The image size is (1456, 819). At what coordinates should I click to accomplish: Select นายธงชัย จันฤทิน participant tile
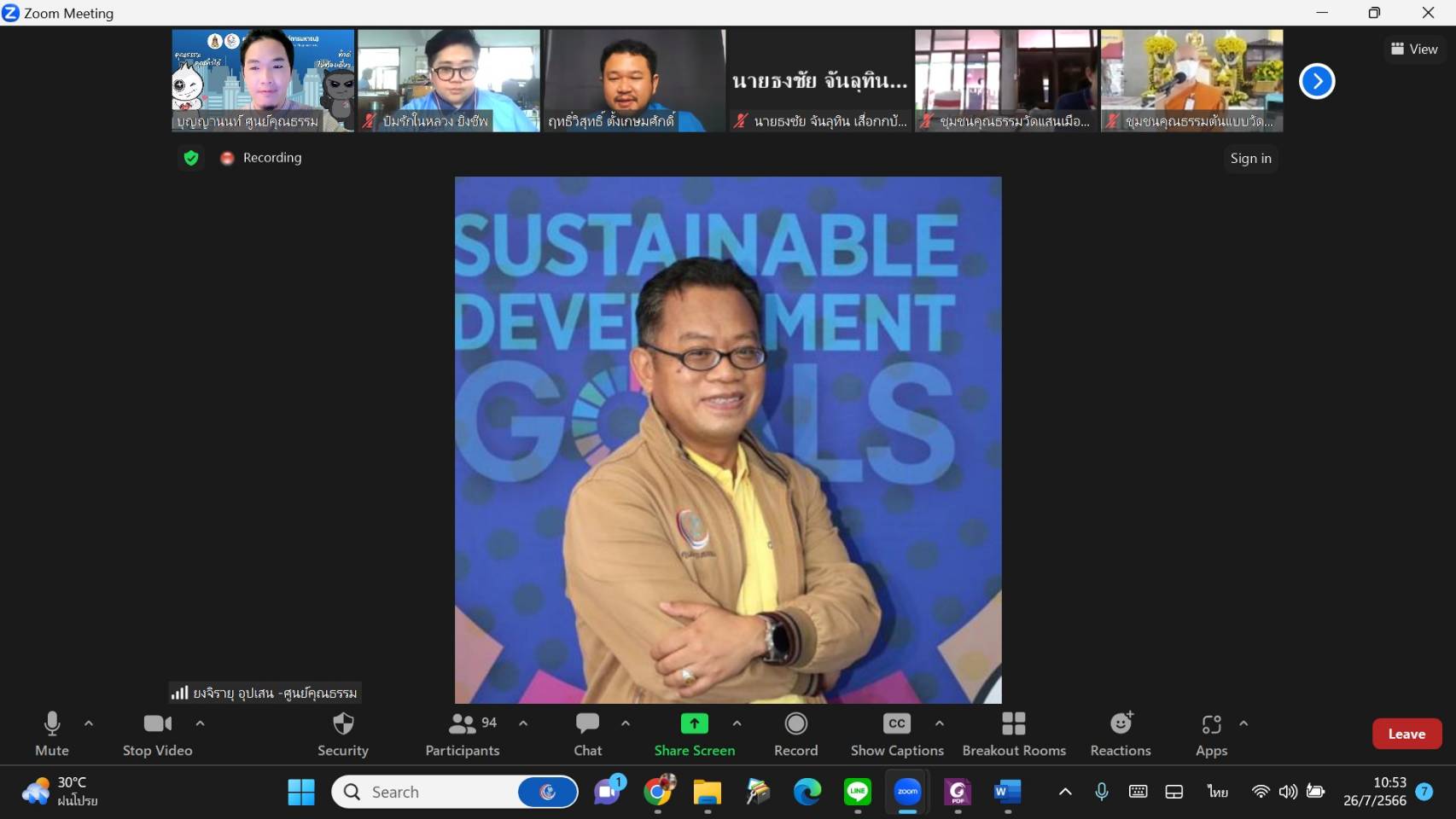pyautogui.click(x=820, y=81)
